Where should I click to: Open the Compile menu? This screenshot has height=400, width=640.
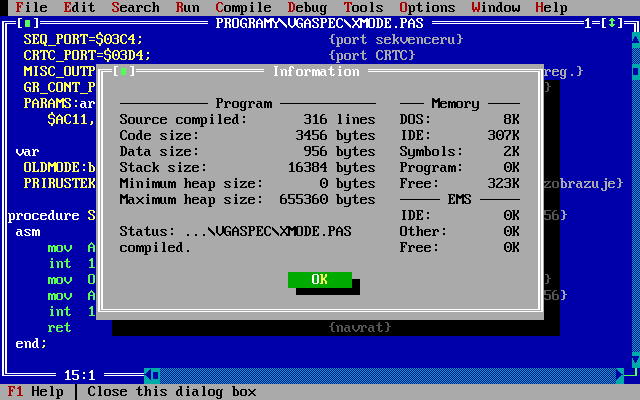tap(243, 7)
